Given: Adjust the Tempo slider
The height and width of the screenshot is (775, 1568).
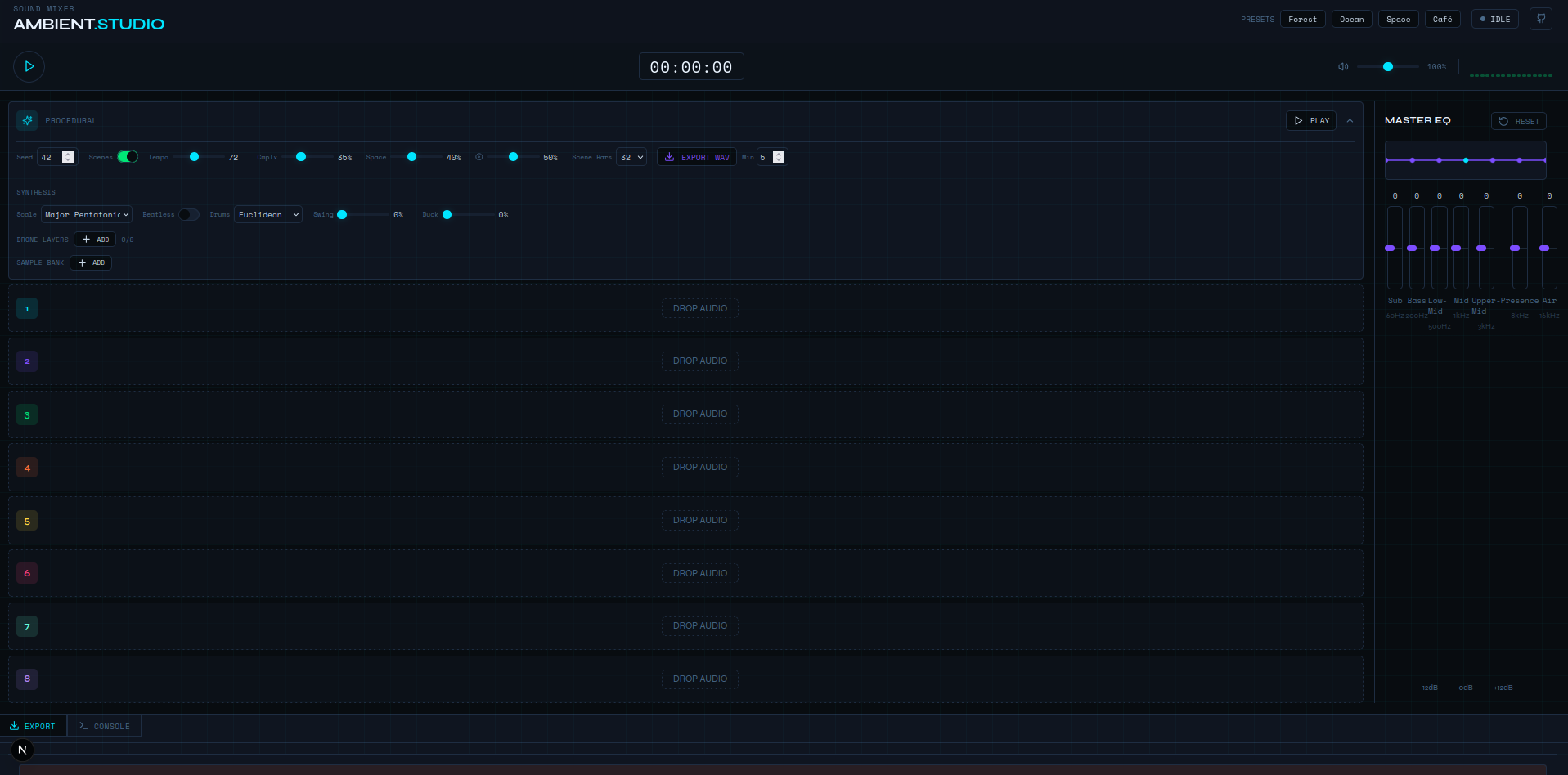Looking at the screenshot, I should tap(199, 157).
